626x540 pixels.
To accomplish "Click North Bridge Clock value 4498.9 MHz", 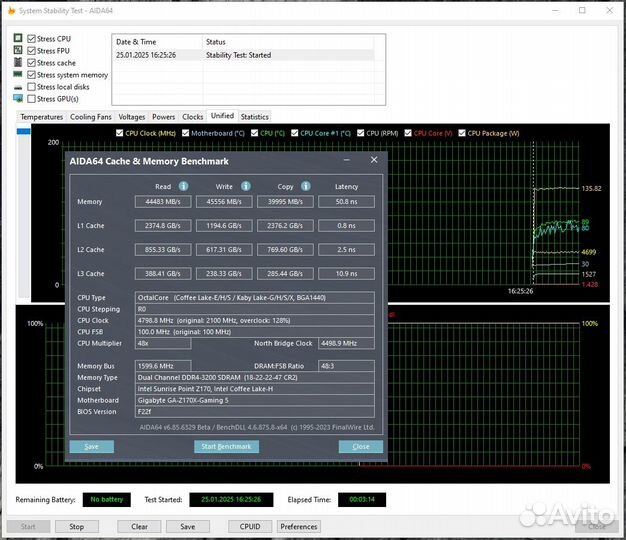I will click(346, 343).
